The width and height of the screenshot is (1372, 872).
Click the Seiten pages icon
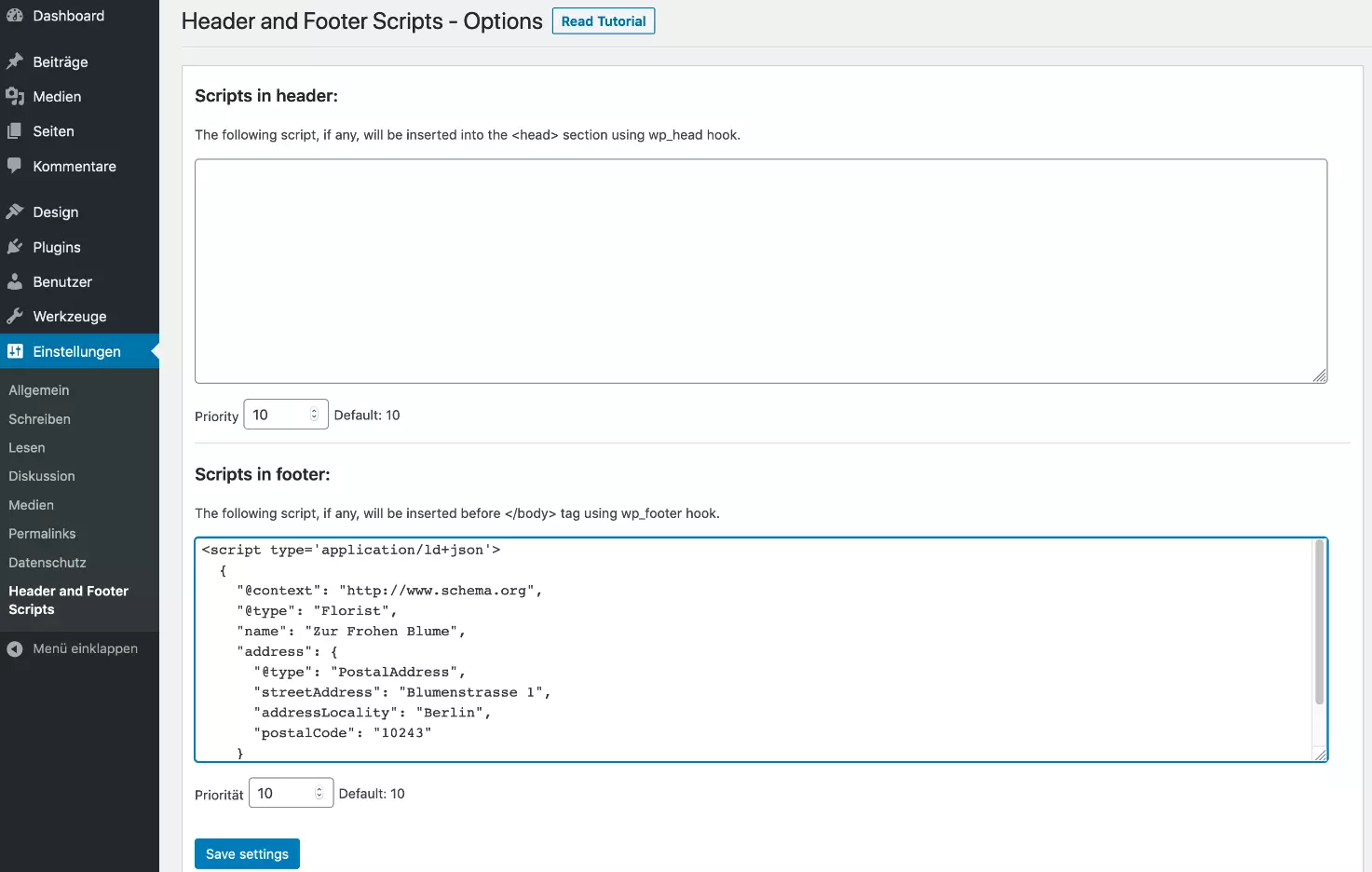tap(15, 131)
